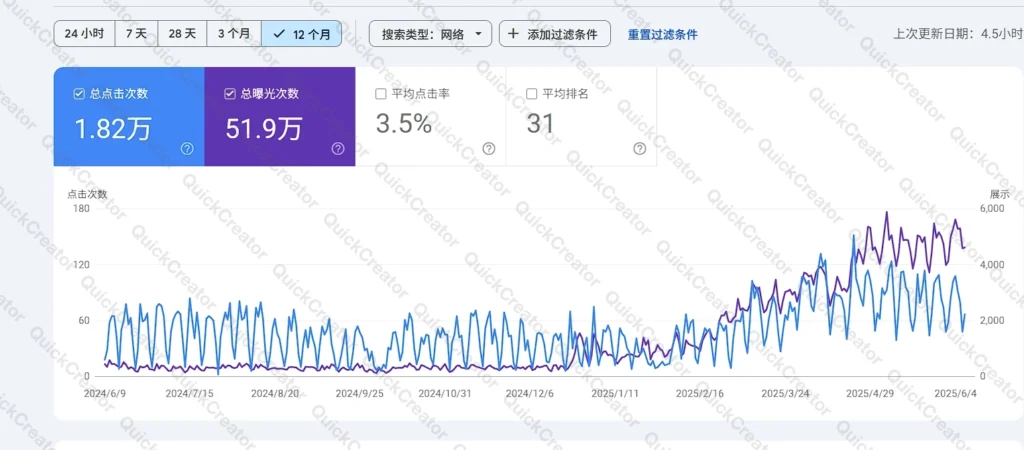The width and height of the screenshot is (1024, 450).
Task: Open help icon on 平均点击率 card
Action: pos(488,149)
